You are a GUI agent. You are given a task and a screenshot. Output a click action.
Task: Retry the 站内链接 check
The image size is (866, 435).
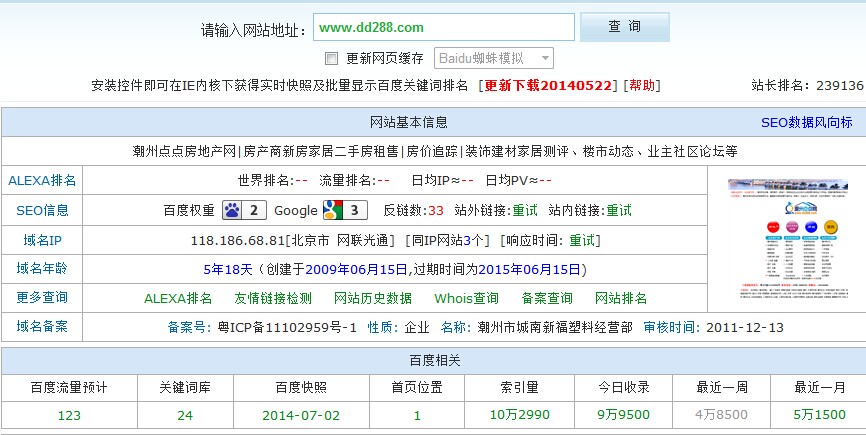tap(619, 210)
